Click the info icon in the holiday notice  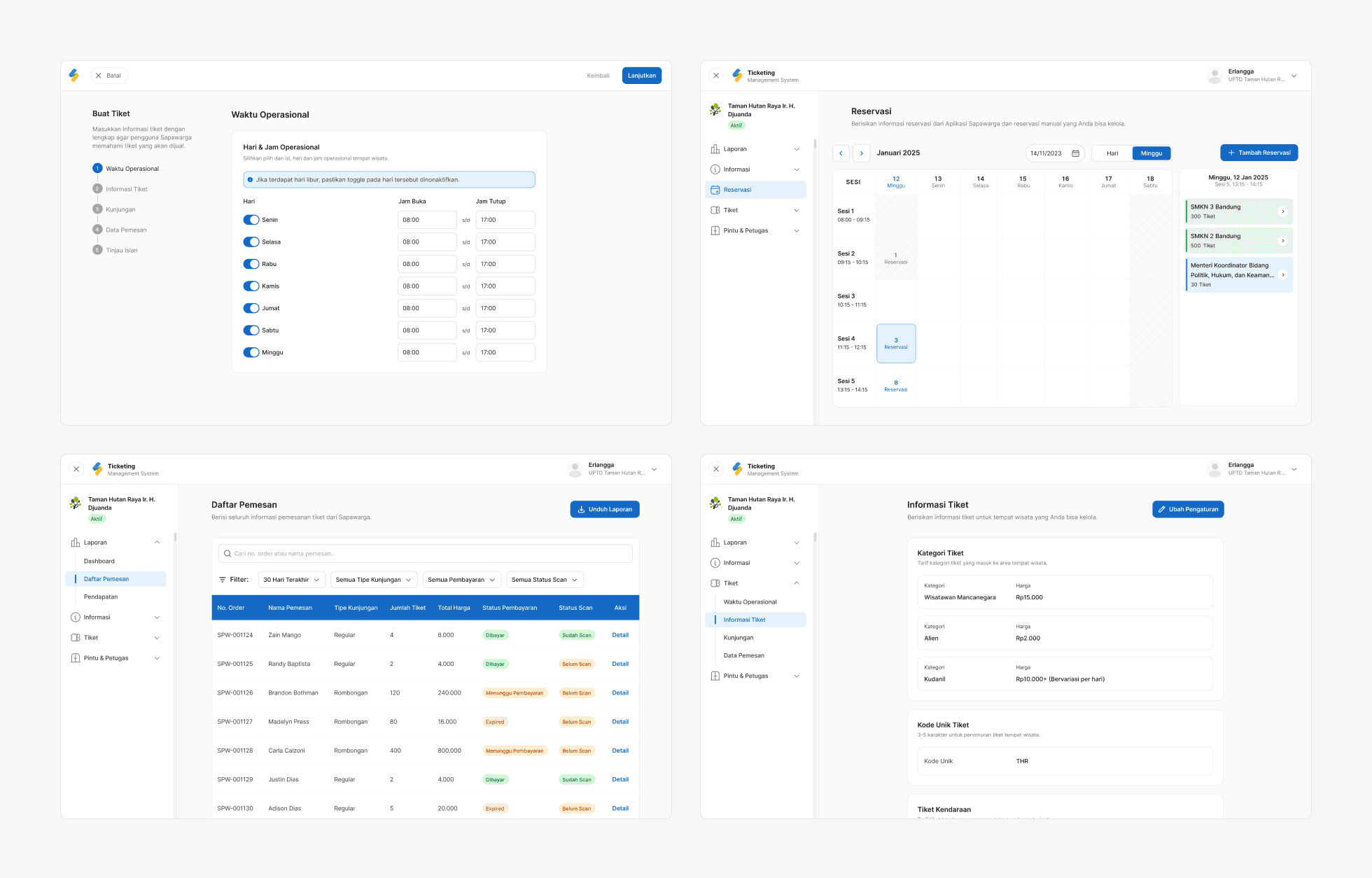[x=250, y=180]
